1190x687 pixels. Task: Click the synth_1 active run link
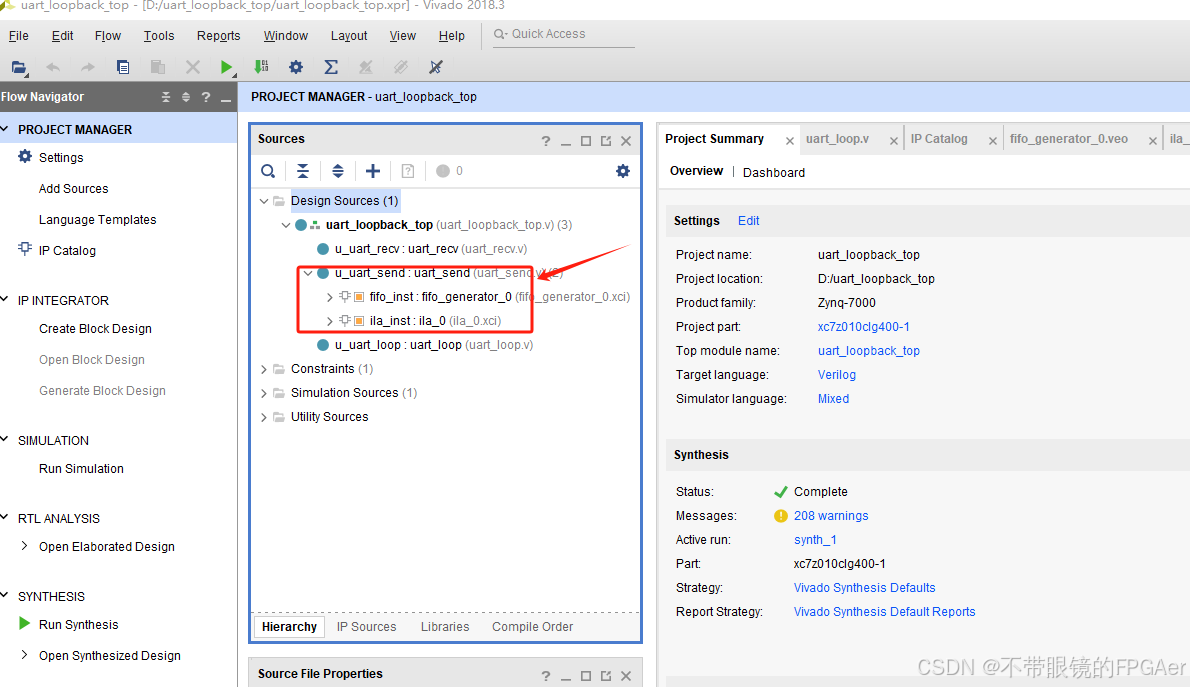815,540
